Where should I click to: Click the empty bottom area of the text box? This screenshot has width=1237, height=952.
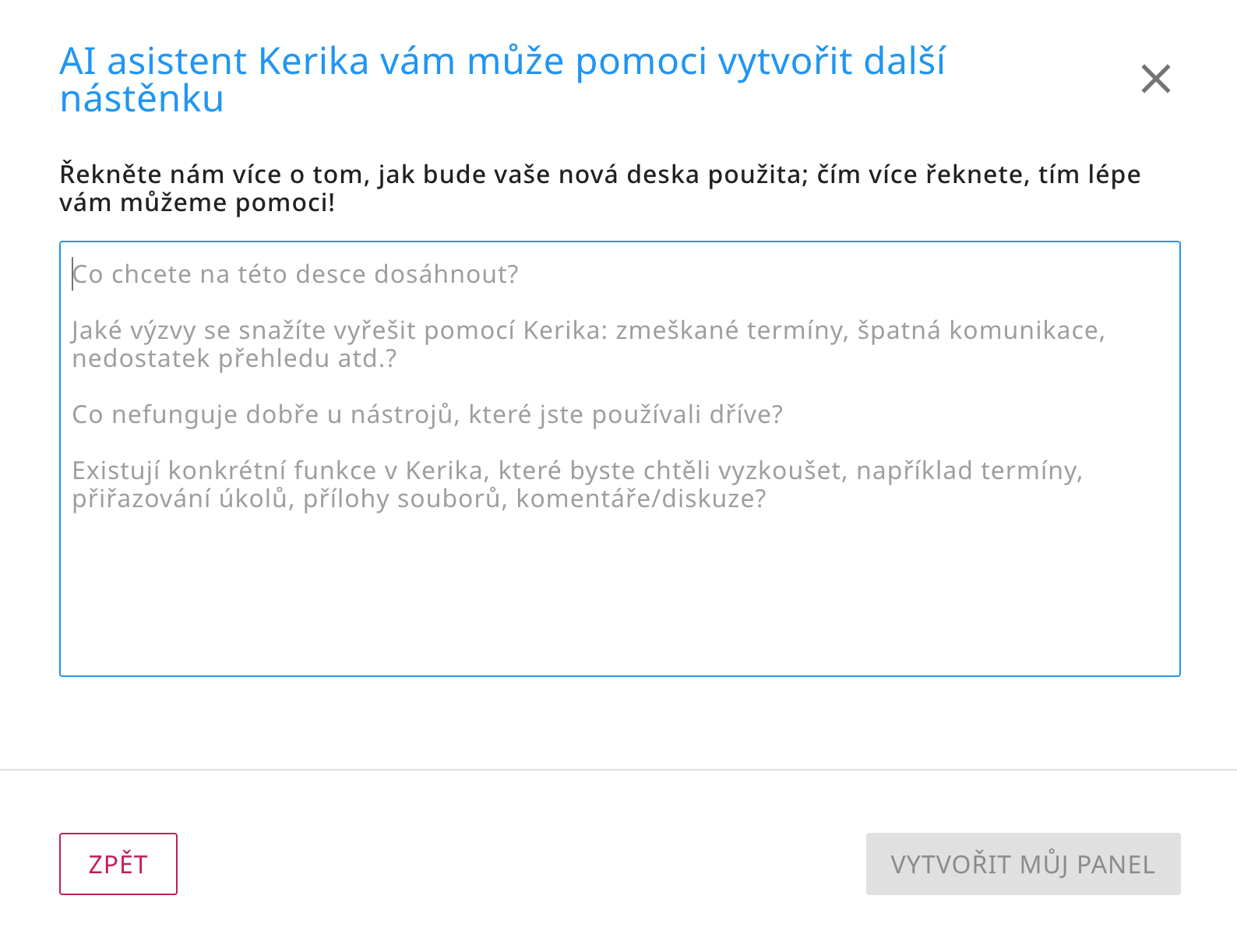click(619, 615)
